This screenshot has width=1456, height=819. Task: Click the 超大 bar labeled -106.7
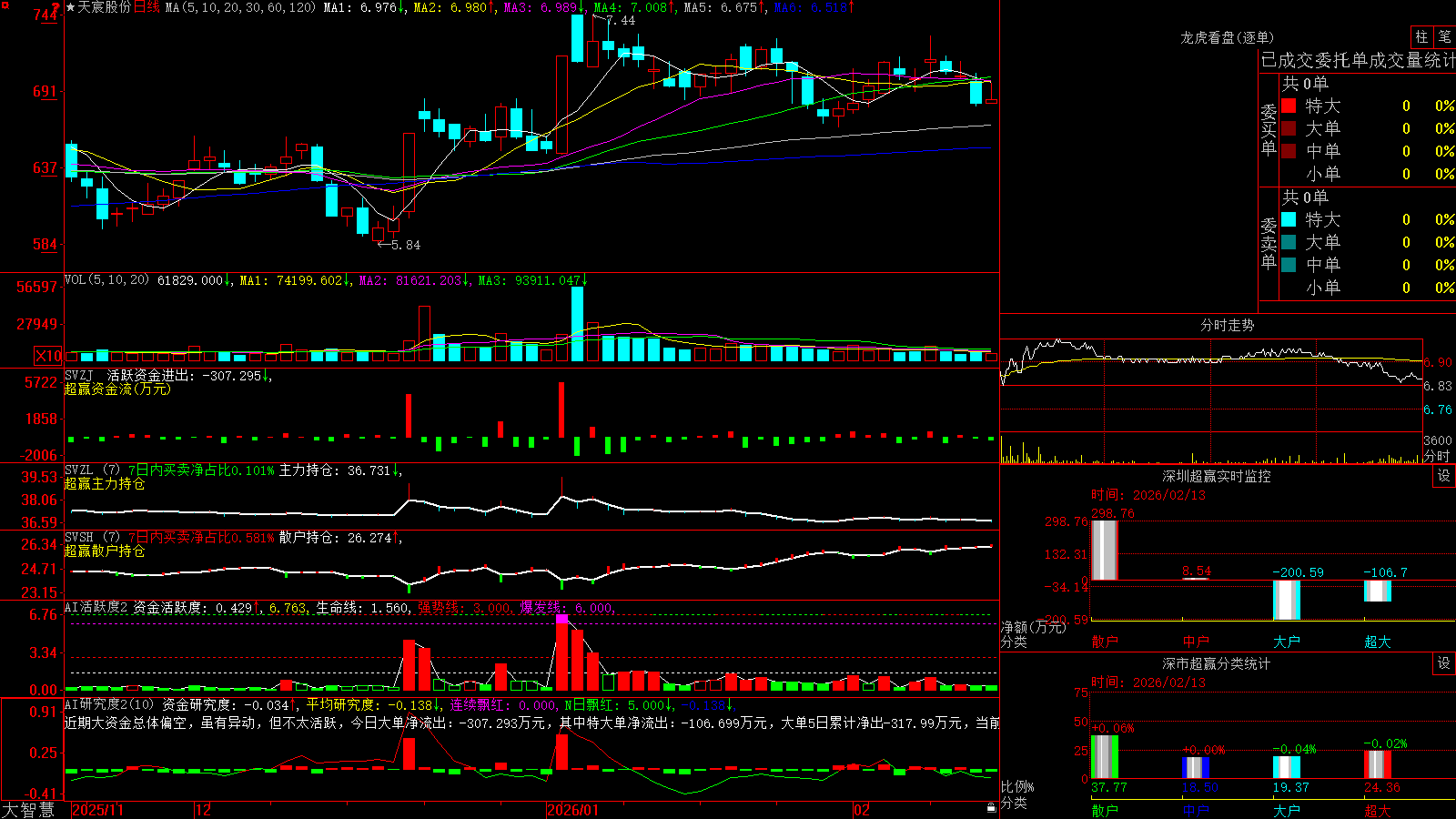1377,591
